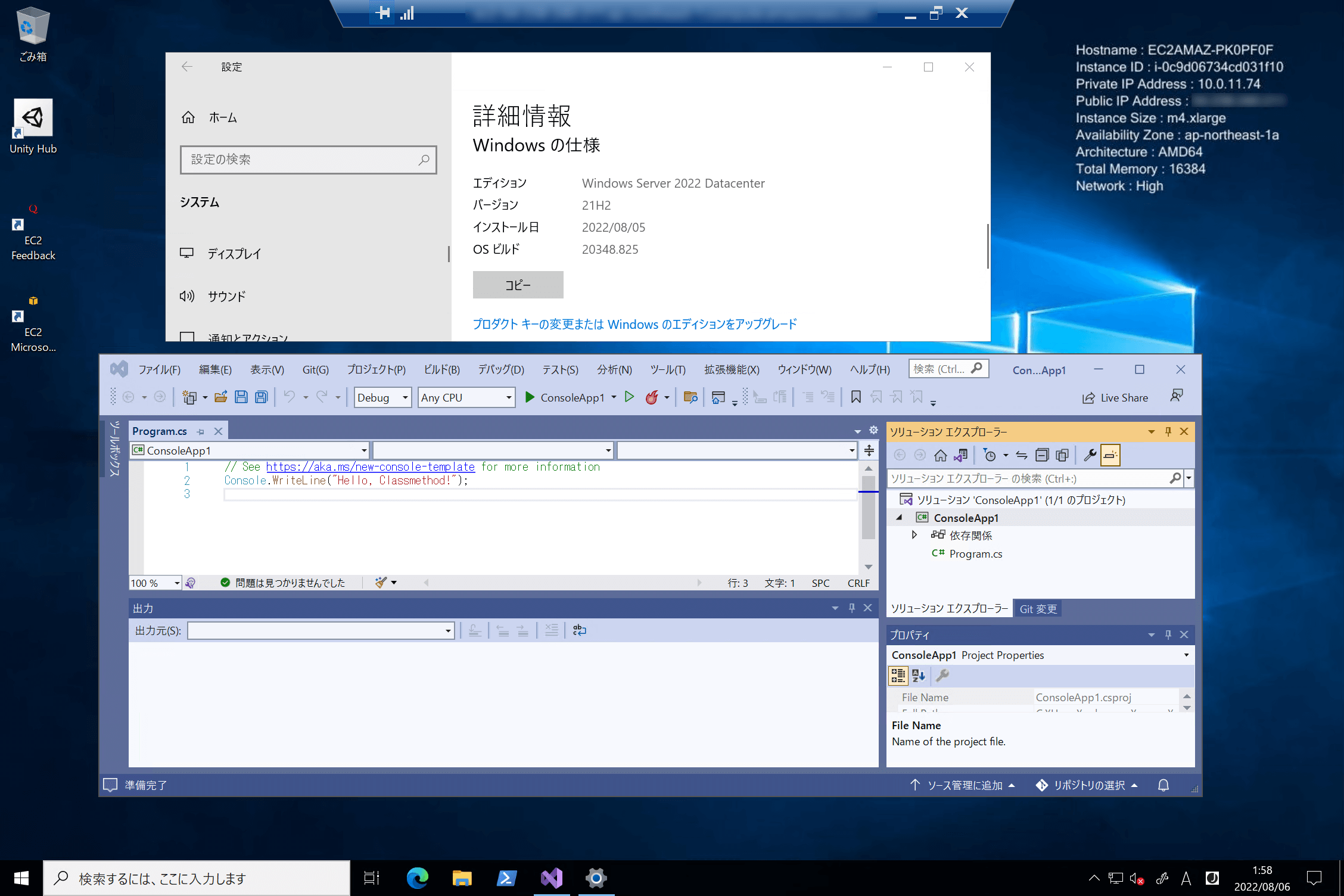Image resolution: width=1344 pixels, height=896 pixels.
Task: Click the Save icon in Visual Studio toolbar
Action: click(241, 397)
